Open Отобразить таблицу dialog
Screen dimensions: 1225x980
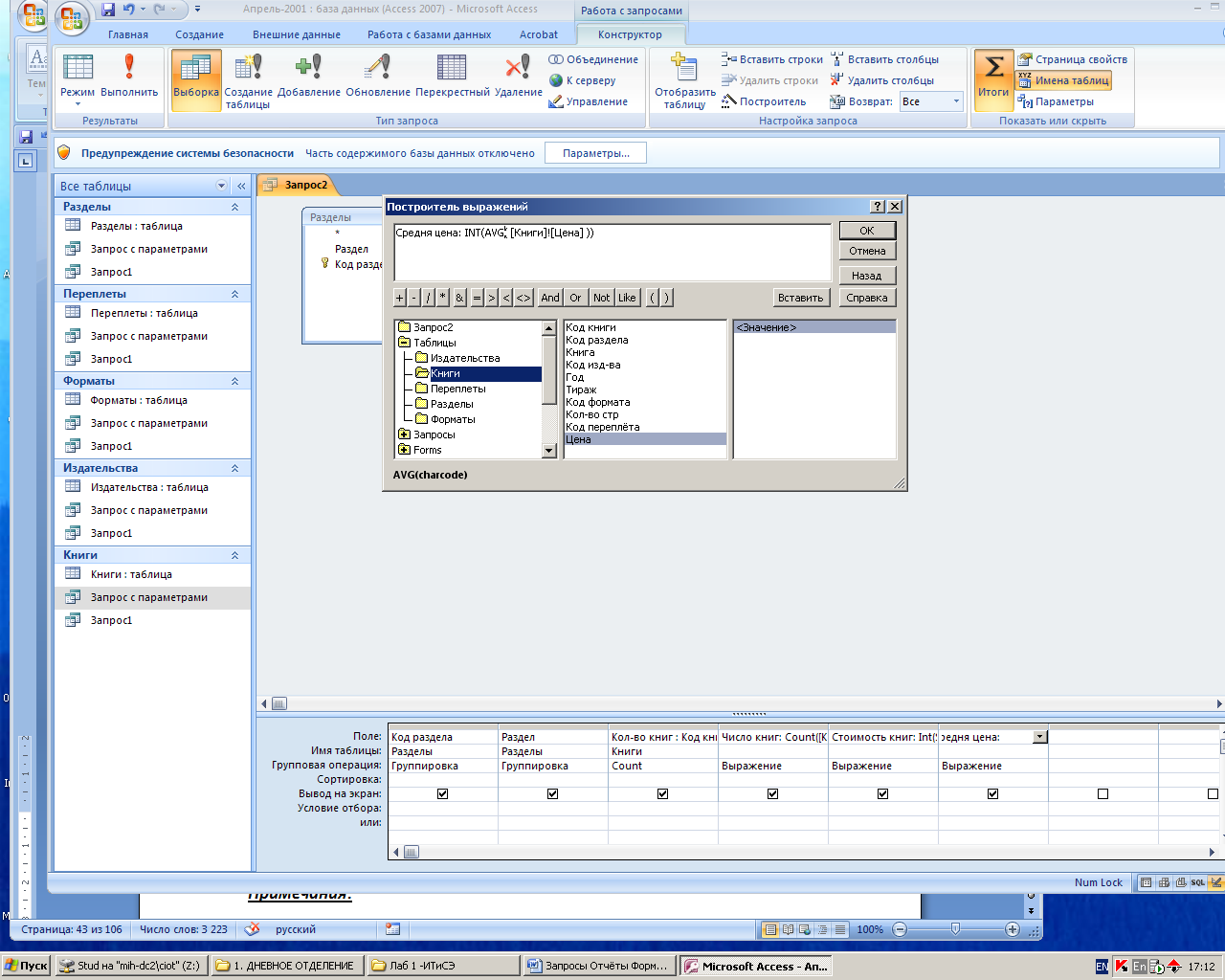[x=685, y=82]
